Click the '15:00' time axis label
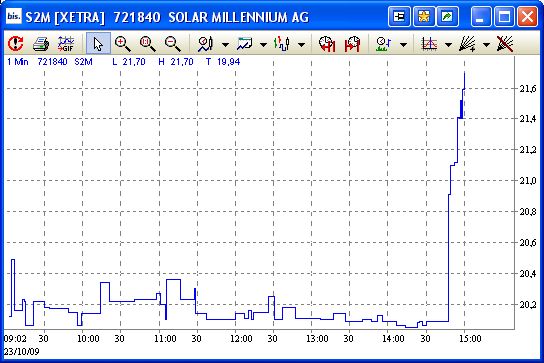This screenshot has width=544, height=363. [470, 338]
